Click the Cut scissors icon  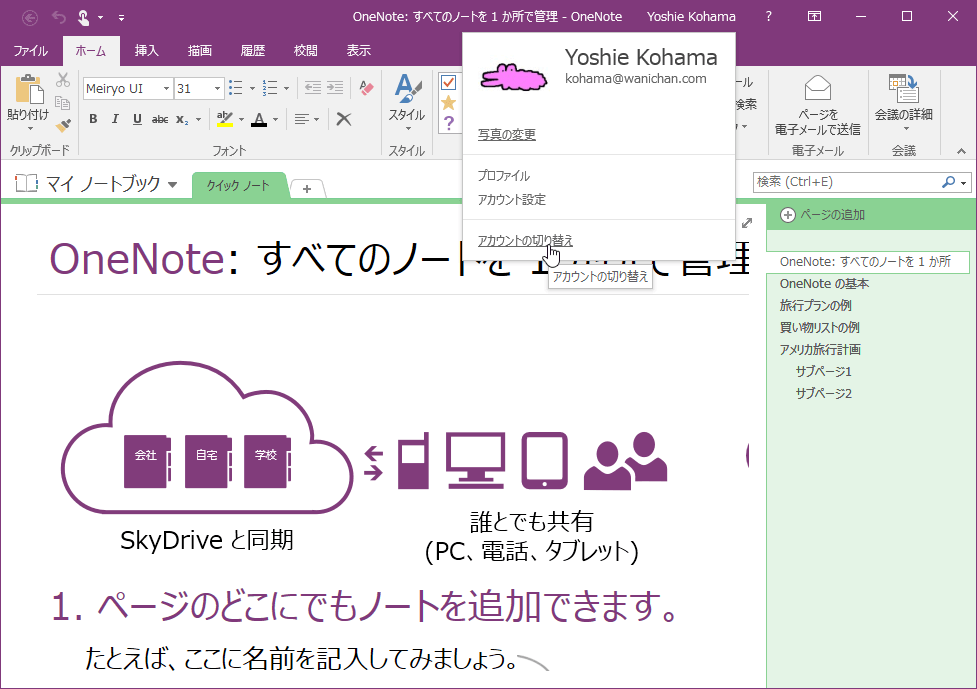pos(62,80)
